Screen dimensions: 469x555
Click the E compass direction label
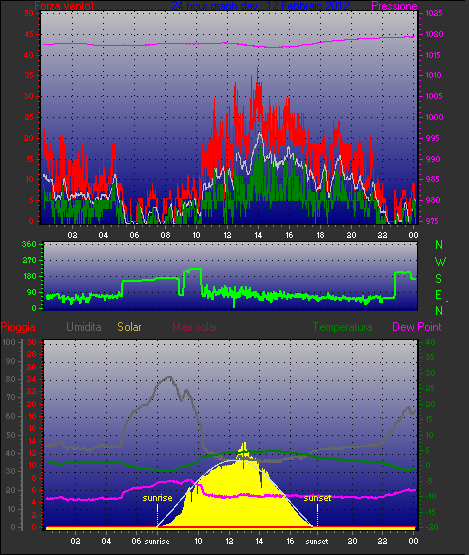click(x=439, y=295)
